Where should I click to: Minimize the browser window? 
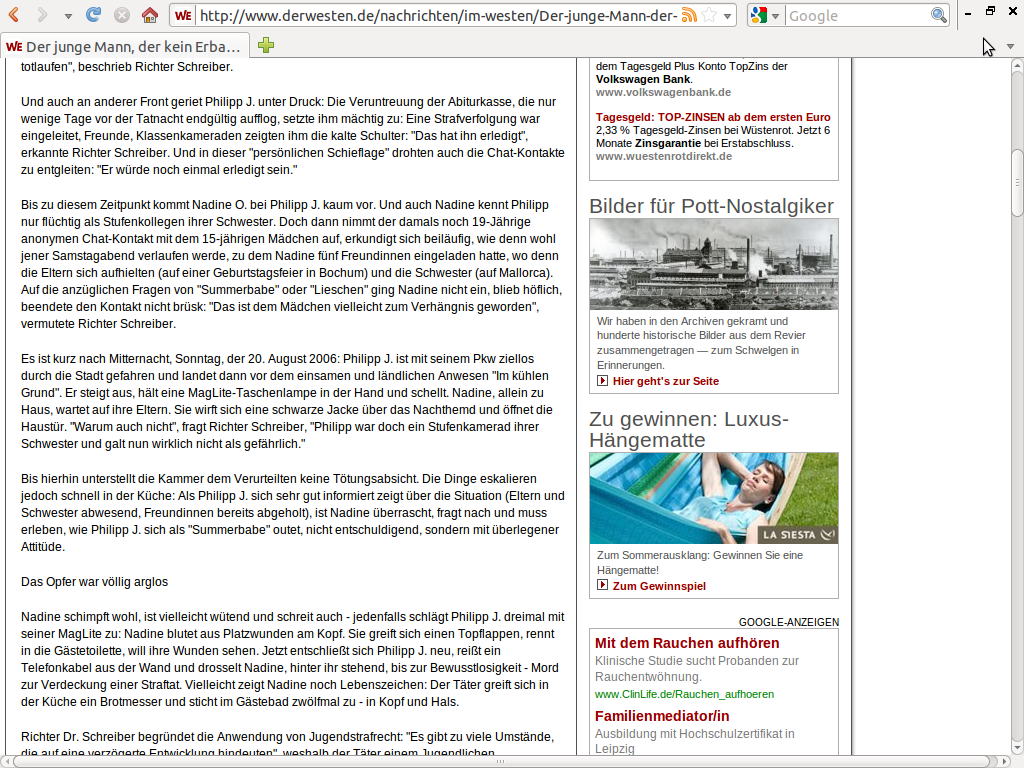pyautogui.click(x=968, y=12)
